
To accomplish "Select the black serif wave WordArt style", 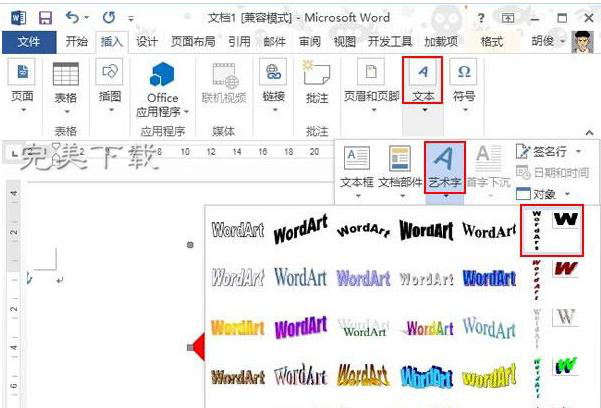I will [x=489, y=230].
